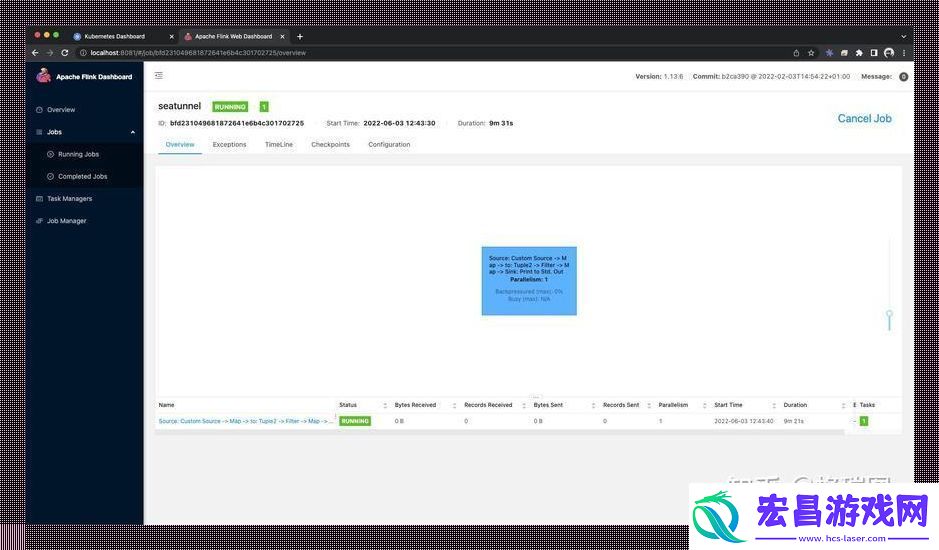The width and height of the screenshot is (939, 550).
Task: Open Completed Jobs in the sidebar
Action: pos(85,176)
